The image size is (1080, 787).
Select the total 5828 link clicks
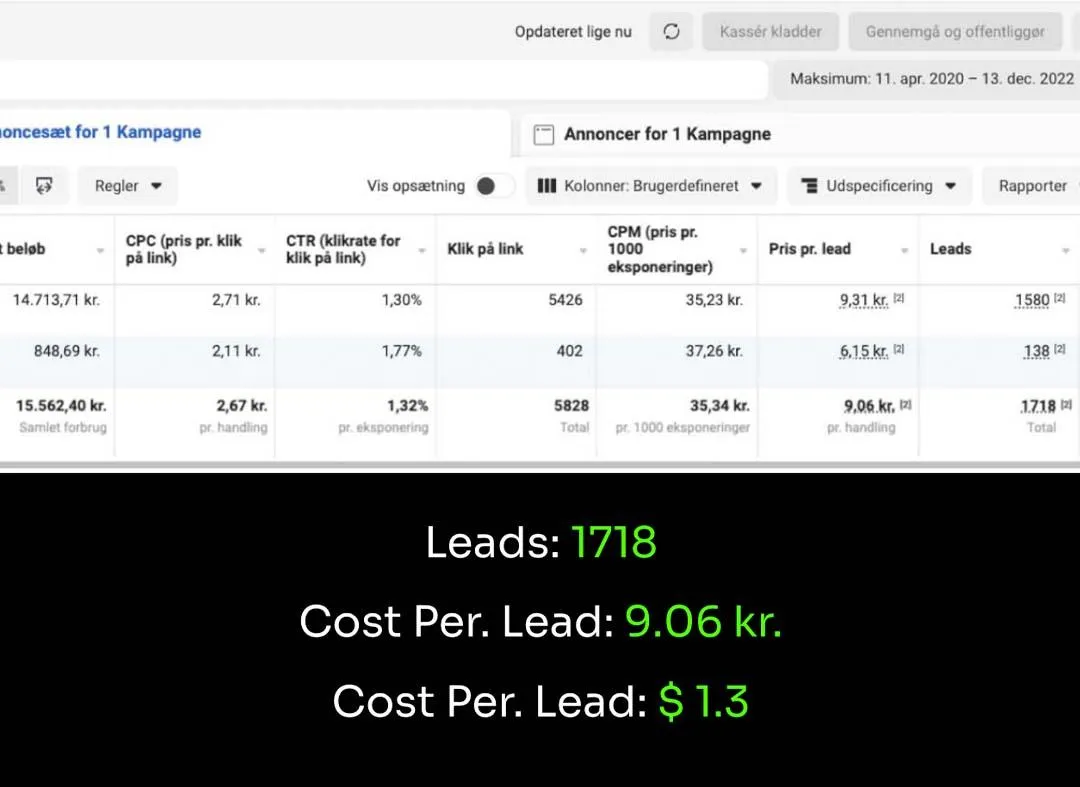(572, 406)
